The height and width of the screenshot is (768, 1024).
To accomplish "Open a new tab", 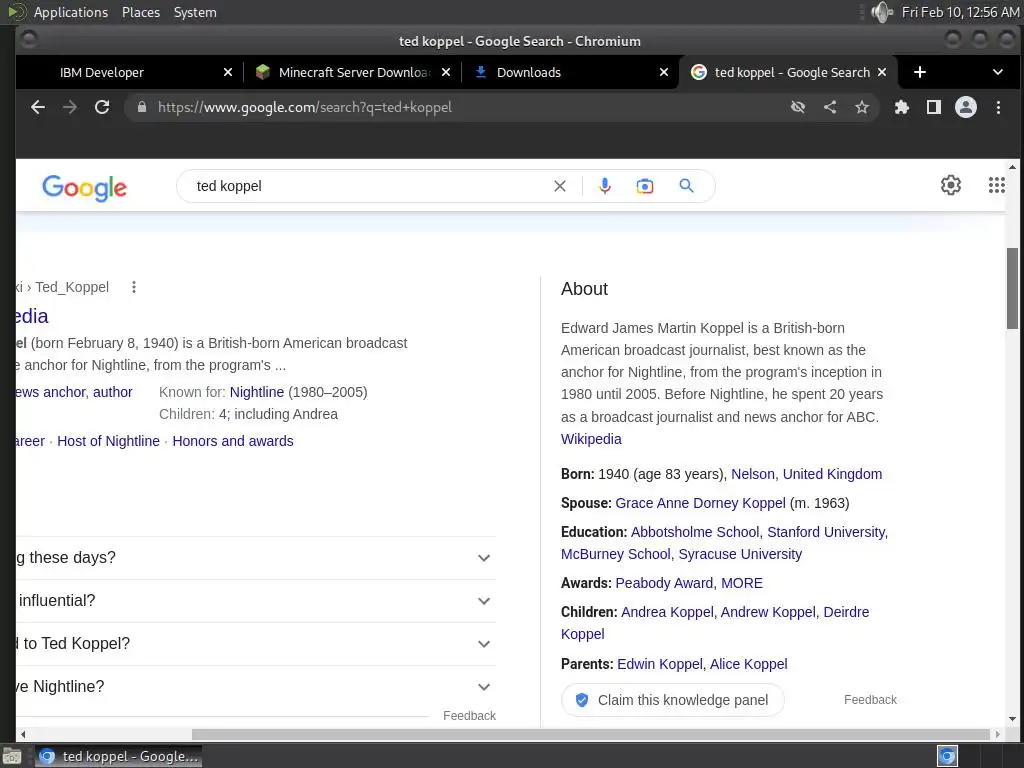I will (920, 72).
